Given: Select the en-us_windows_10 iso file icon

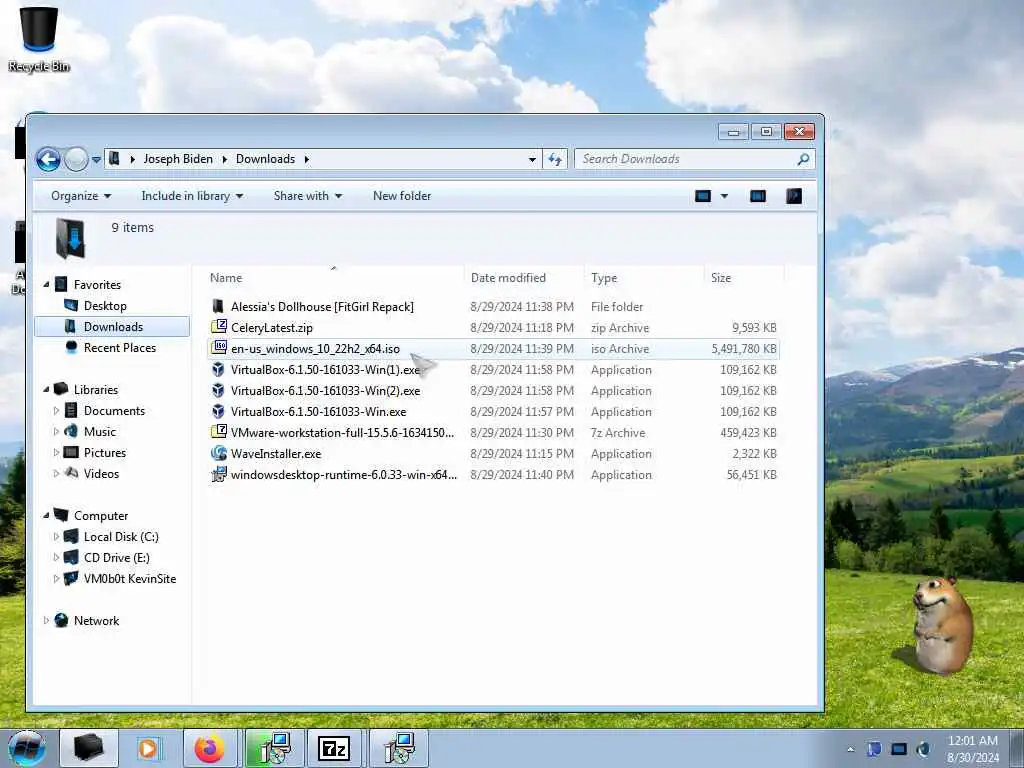Looking at the screenshot, I should [x=218, y=348].
